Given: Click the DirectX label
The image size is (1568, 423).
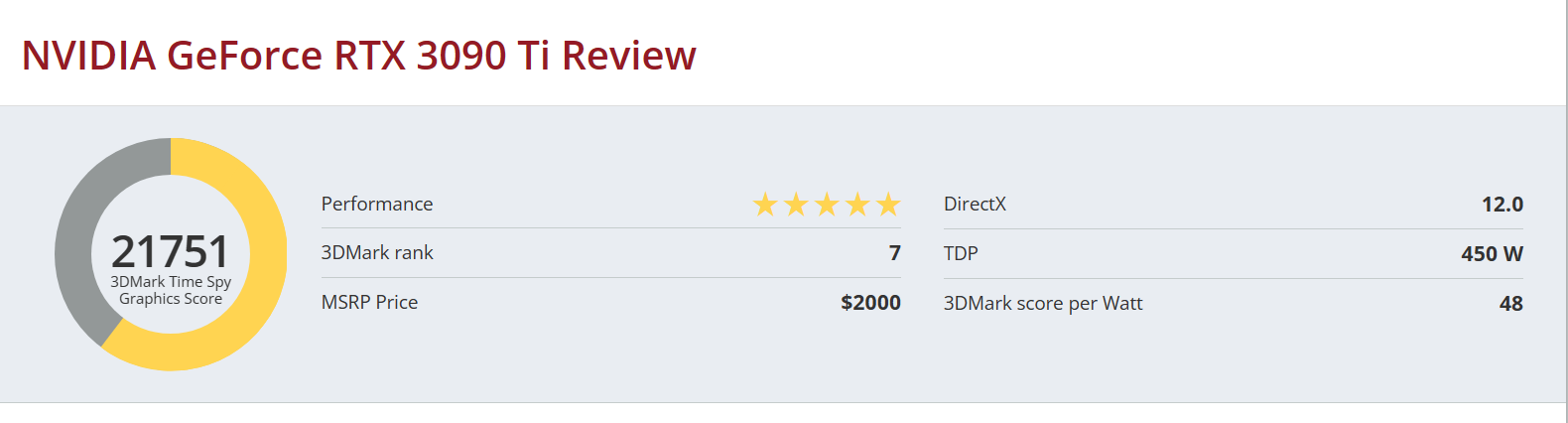Looking at the screenshot, I should click(975, 204).
